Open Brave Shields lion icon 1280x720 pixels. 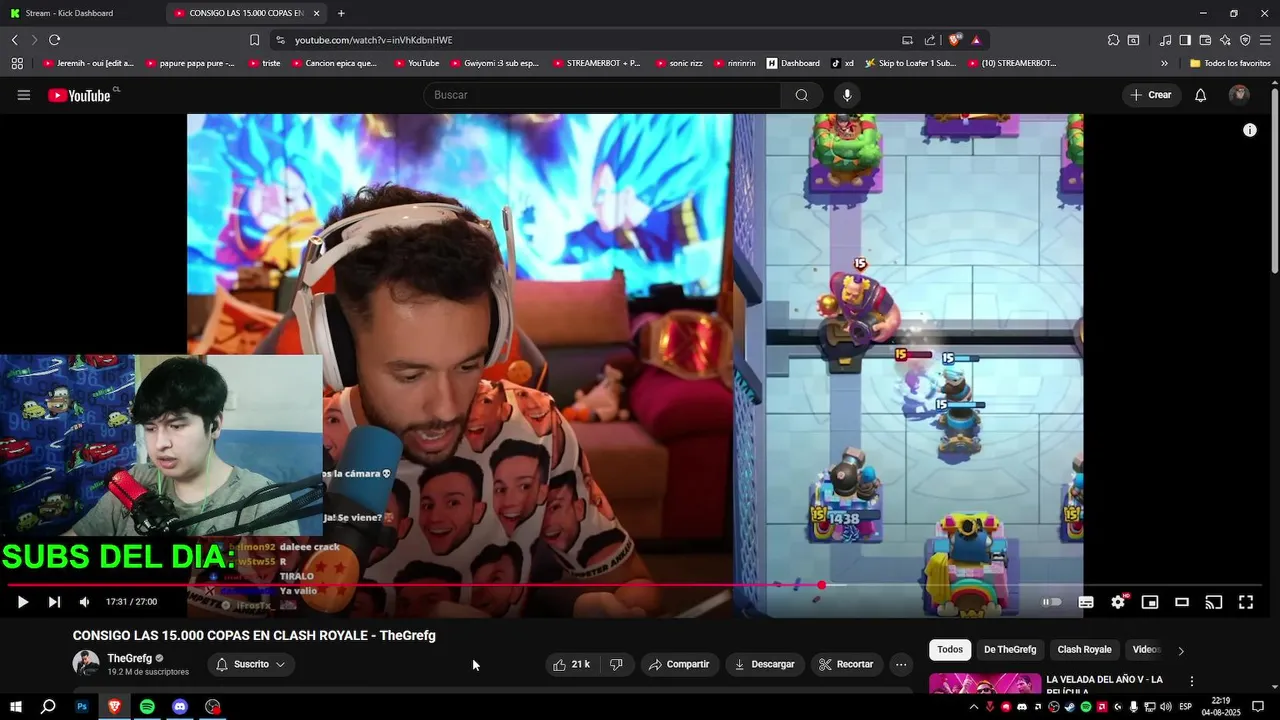click(955, 40)
